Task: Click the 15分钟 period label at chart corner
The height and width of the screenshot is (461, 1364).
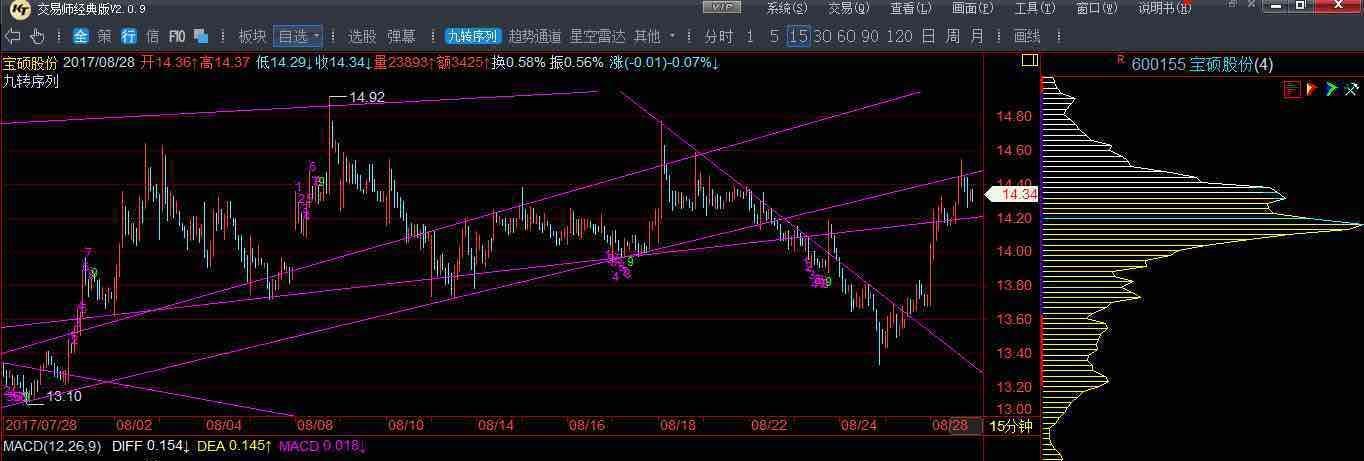Action: click(1010, 427)
